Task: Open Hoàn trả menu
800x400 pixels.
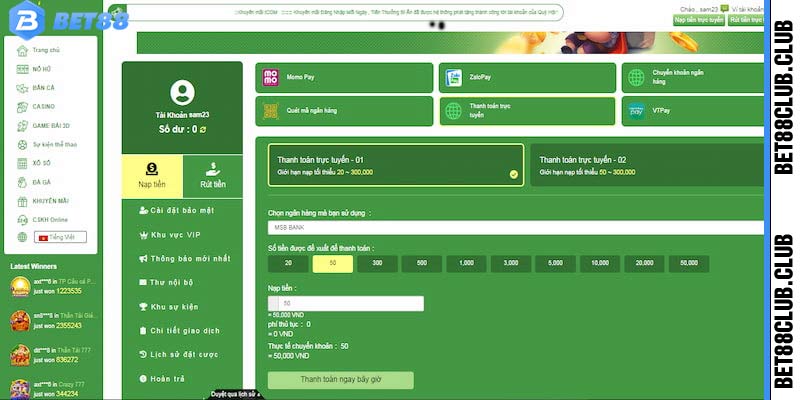Action: (x=162, y=379)
